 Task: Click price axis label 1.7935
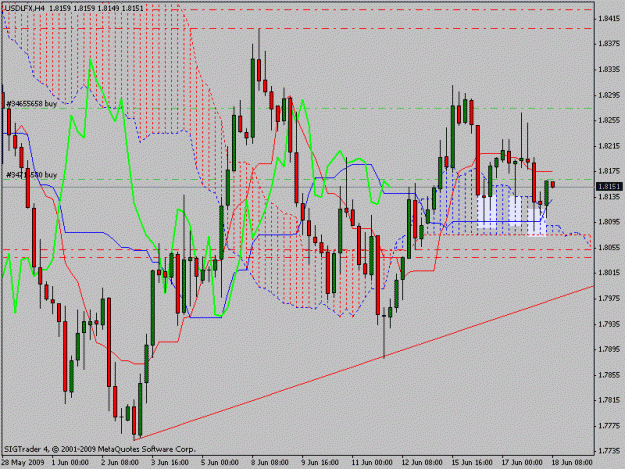(609, 324)
